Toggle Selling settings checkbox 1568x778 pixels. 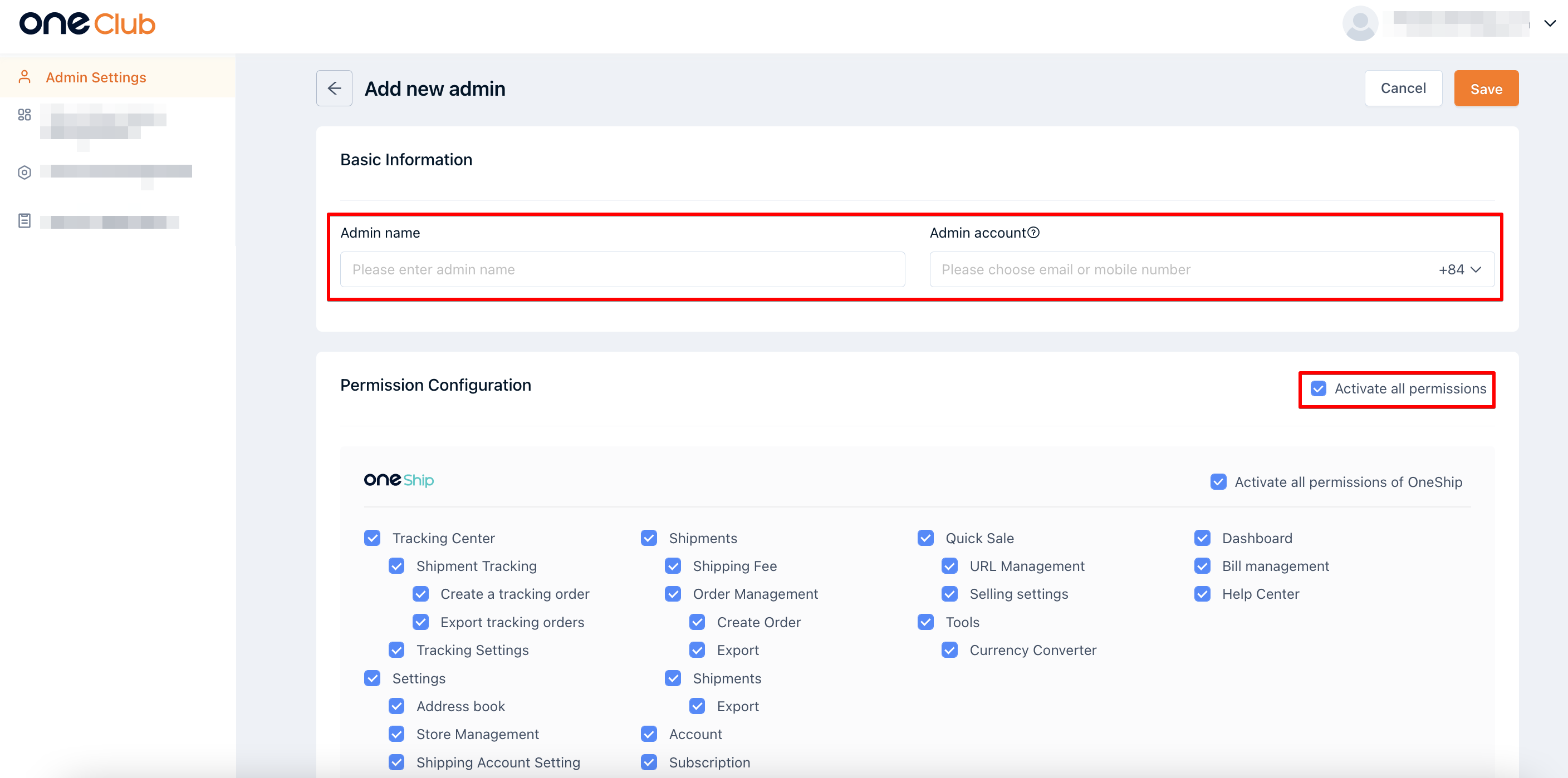click(x=949, y=594)
